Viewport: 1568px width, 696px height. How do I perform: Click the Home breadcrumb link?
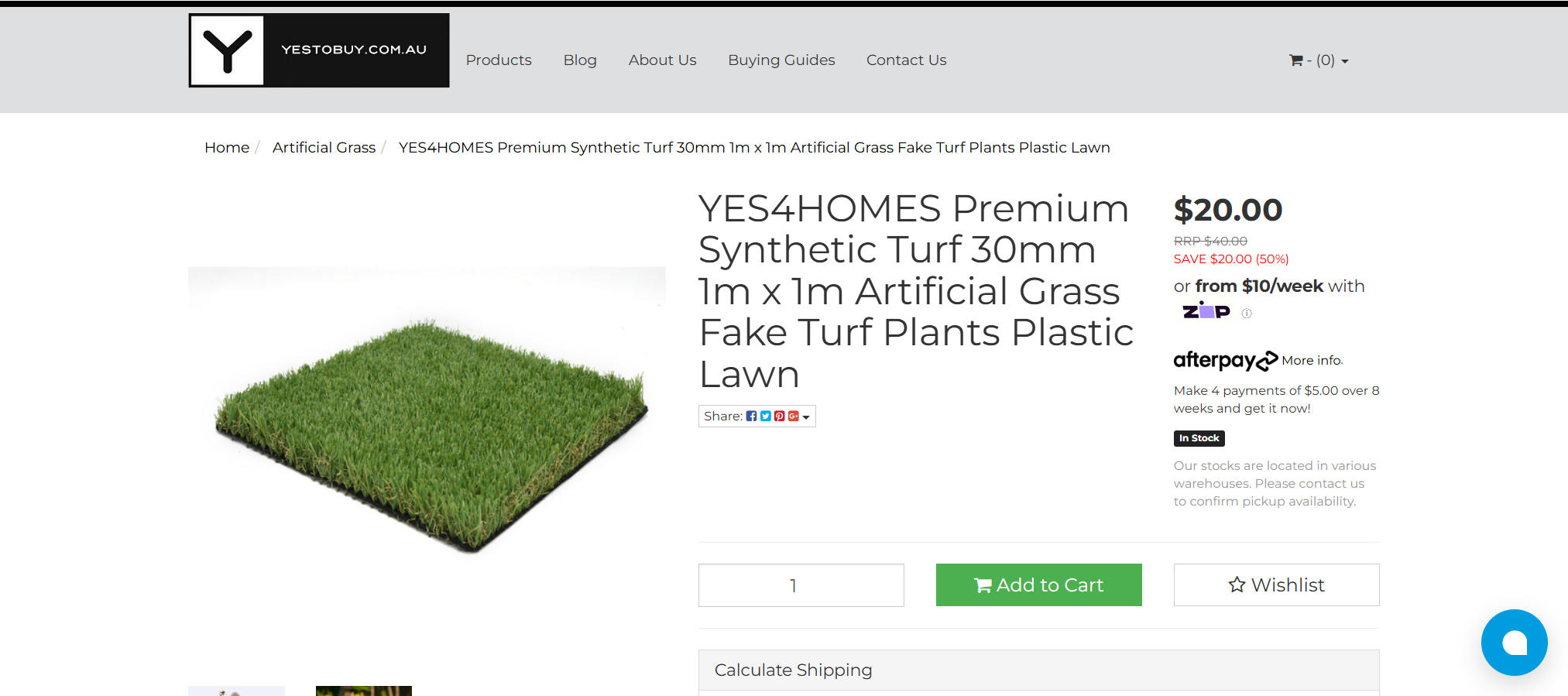[x=227, y=148]
